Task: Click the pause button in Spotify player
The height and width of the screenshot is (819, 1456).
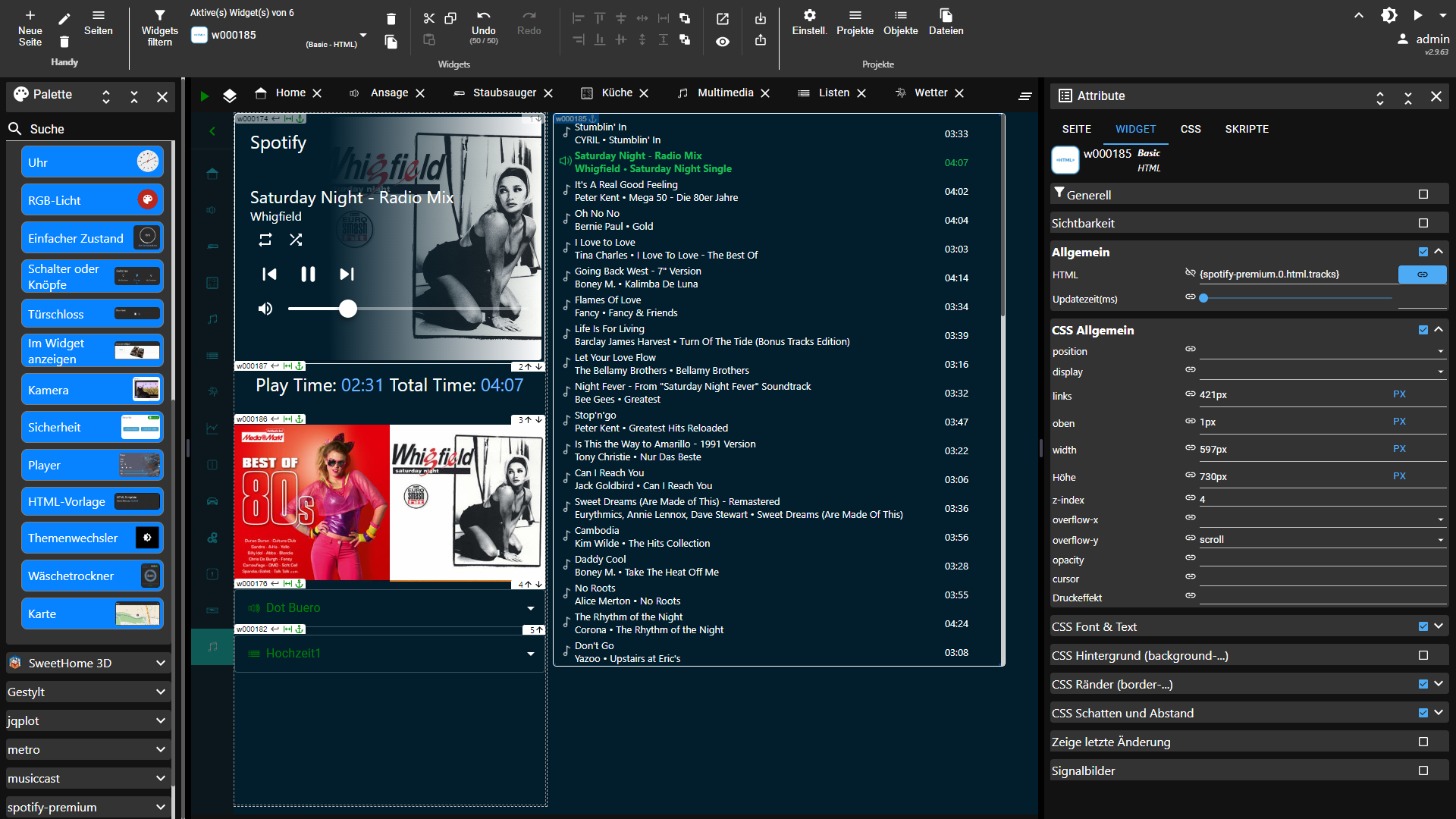Action: pos(308,275)
